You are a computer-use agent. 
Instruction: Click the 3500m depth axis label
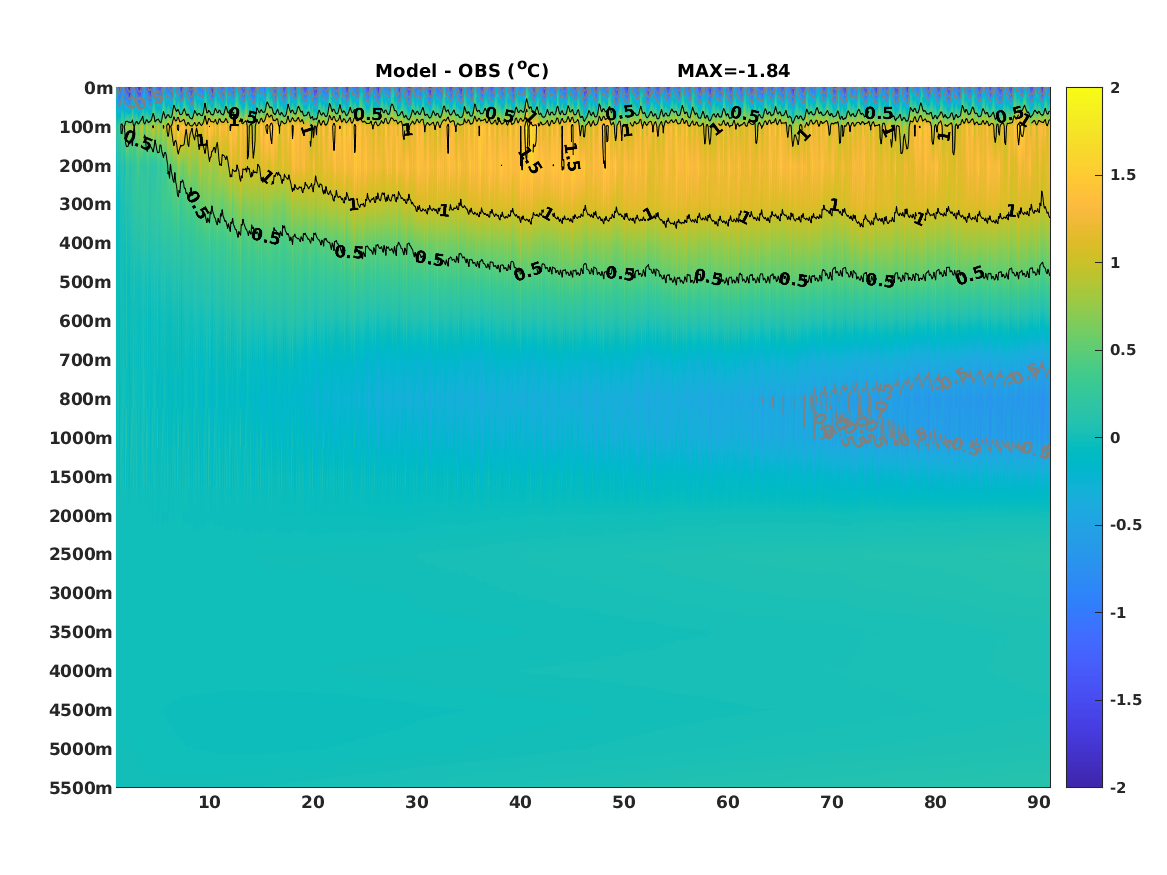point(81,632)
